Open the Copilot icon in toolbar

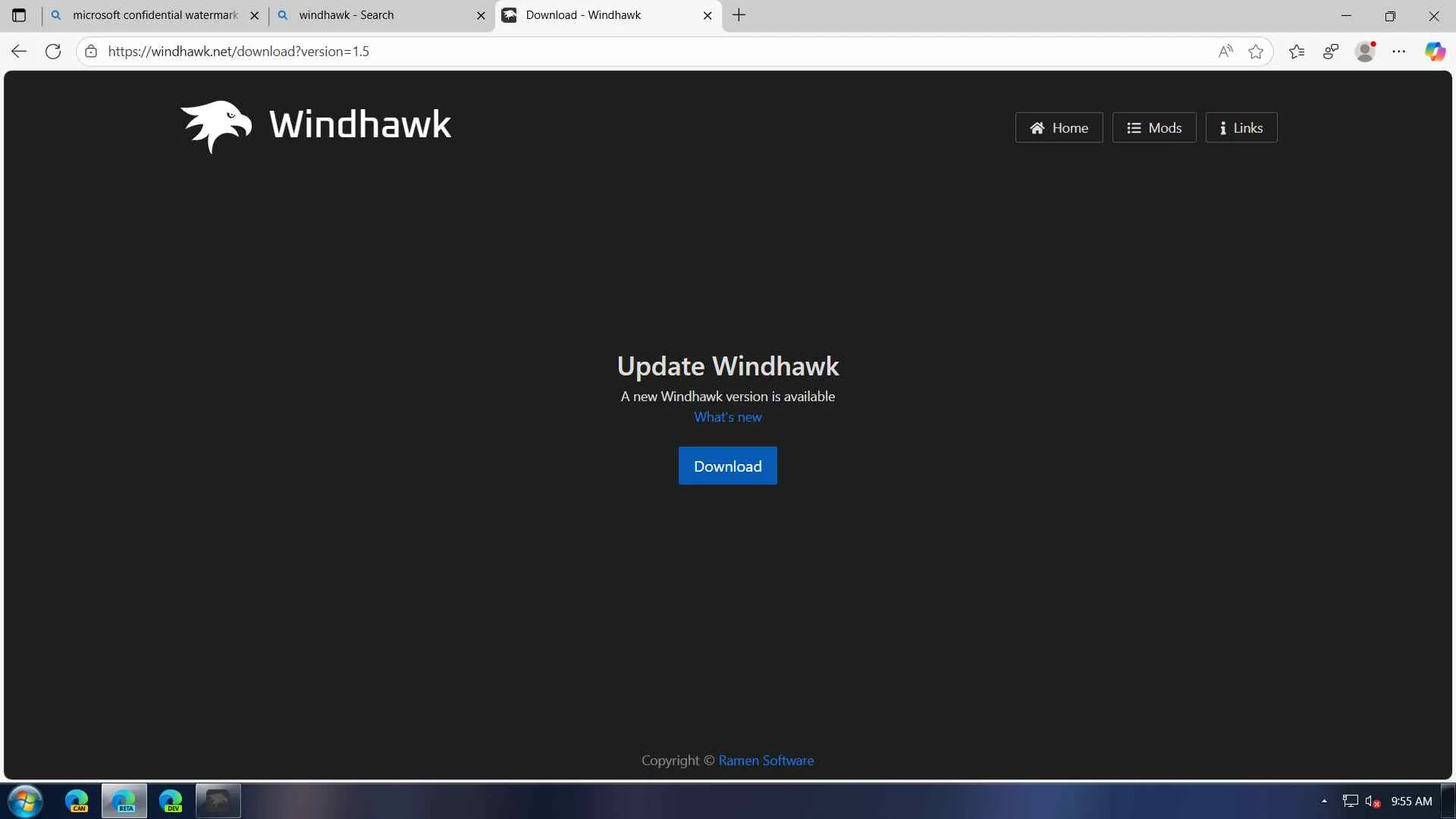[1435, 52]
